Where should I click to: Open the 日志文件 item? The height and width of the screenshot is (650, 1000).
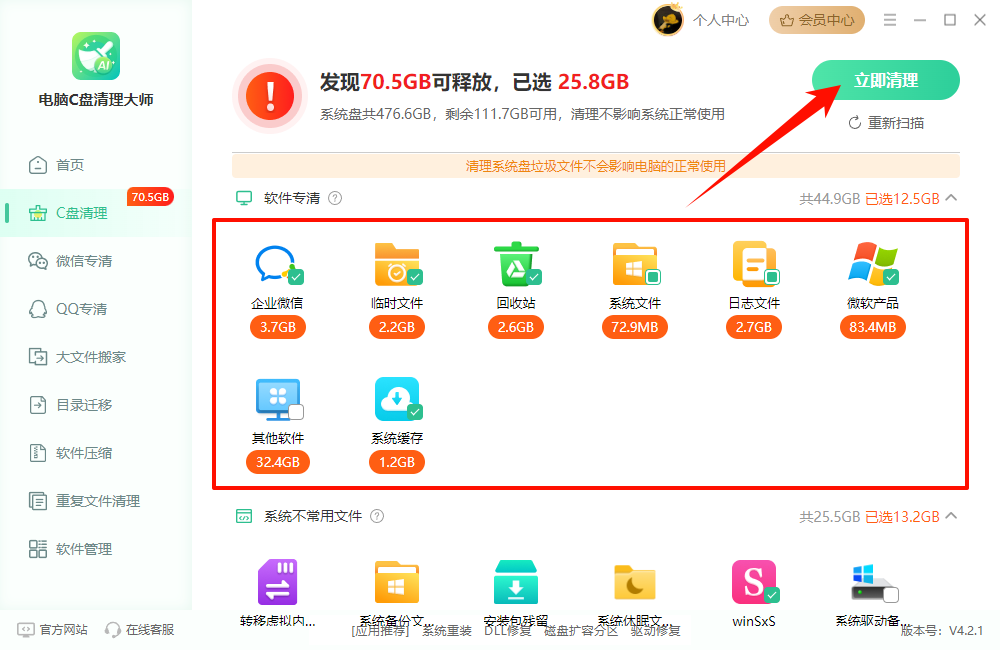tap(754, 263)
